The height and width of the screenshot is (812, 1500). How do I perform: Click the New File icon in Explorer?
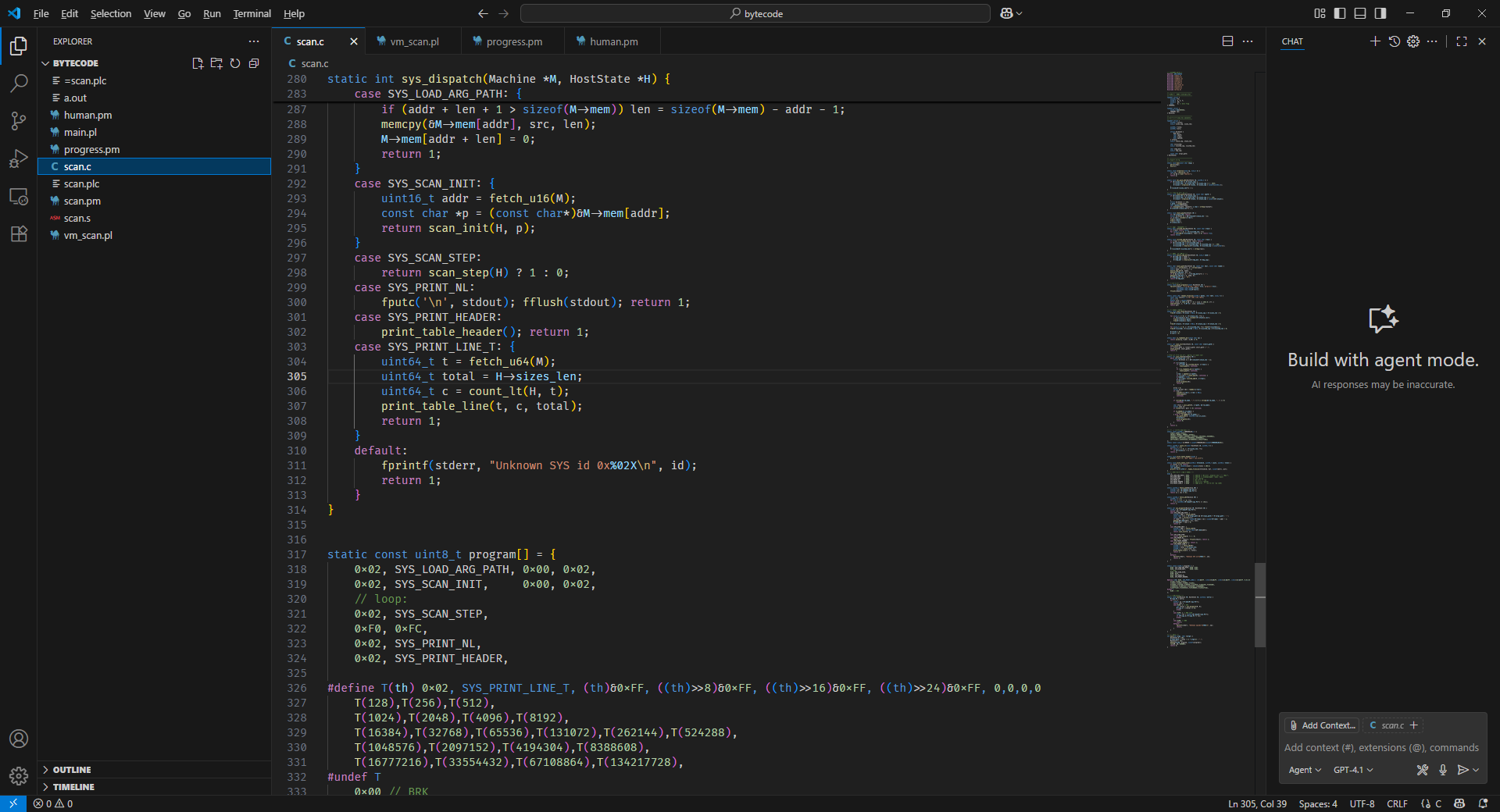[x=198, y=63]
